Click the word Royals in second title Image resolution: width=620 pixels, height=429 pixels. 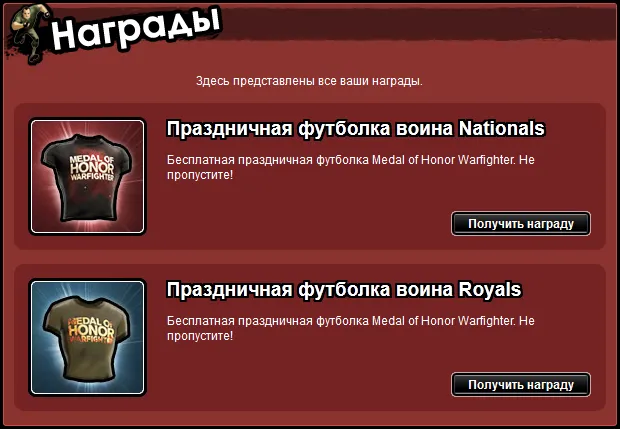[x=490, y=289]
